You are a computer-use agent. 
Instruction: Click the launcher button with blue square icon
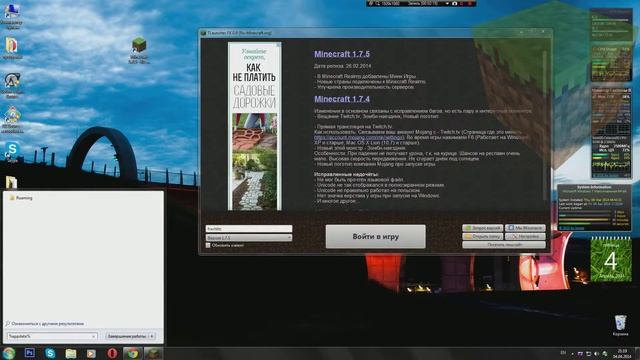click(x=525, y=228)
